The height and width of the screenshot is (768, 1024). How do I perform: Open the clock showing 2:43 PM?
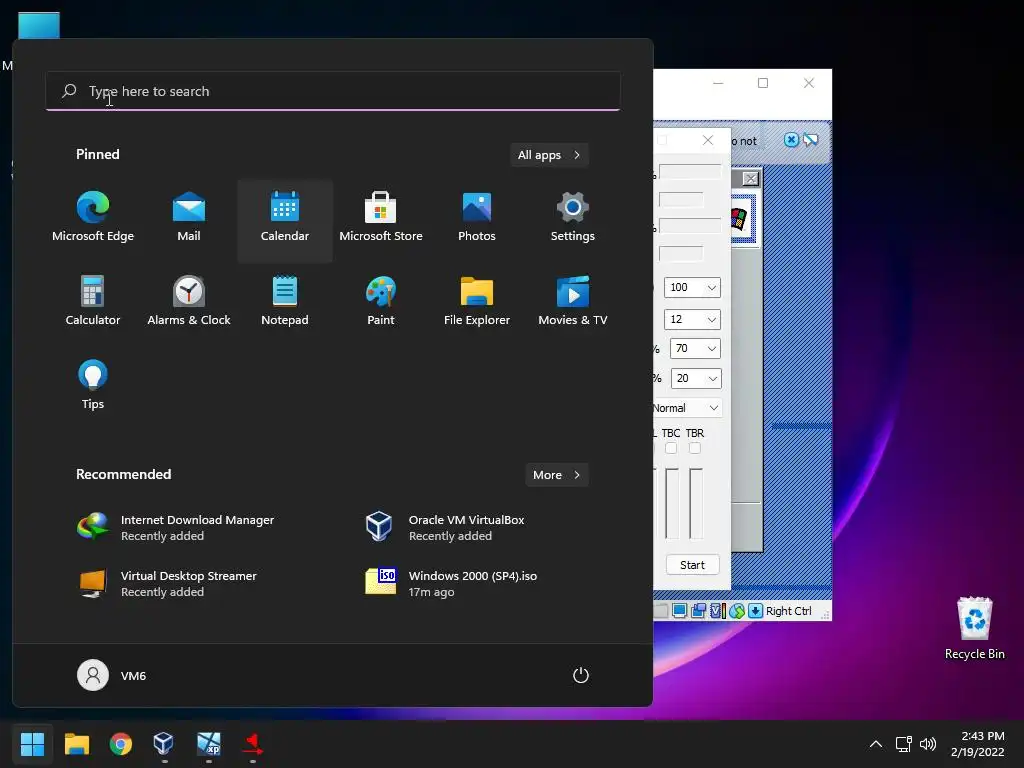pyautogui.click(x=978, y=744)
